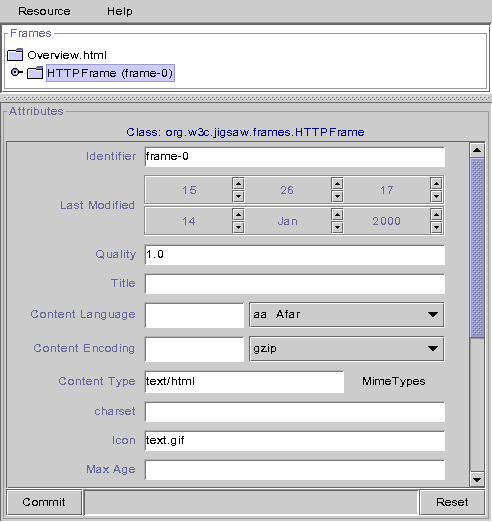Image resolution: width=492 pixels, height=522 pixels.
Task: Open the gzip encoding dropdown
Action: click(346, 349)
